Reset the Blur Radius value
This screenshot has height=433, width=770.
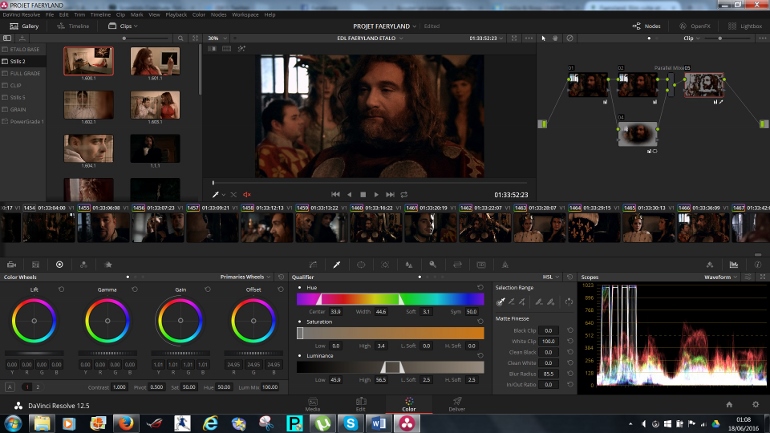570,374
